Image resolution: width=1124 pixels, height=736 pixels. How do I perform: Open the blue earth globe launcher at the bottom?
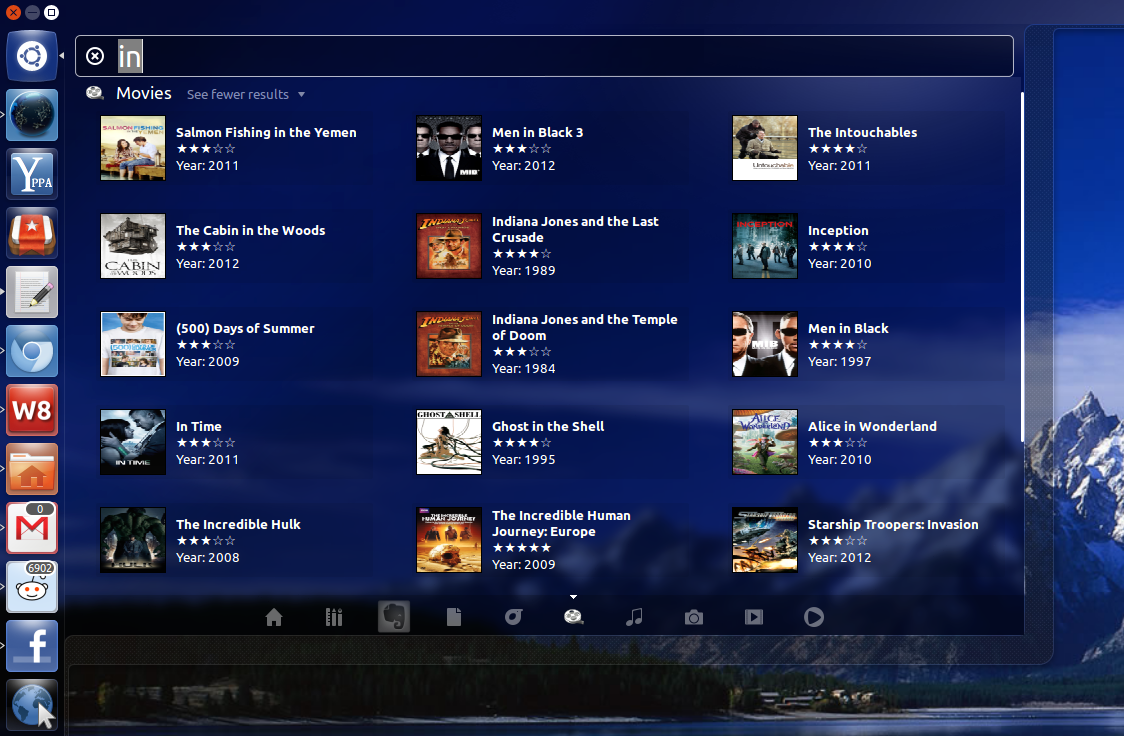click(x=32, y=705)
